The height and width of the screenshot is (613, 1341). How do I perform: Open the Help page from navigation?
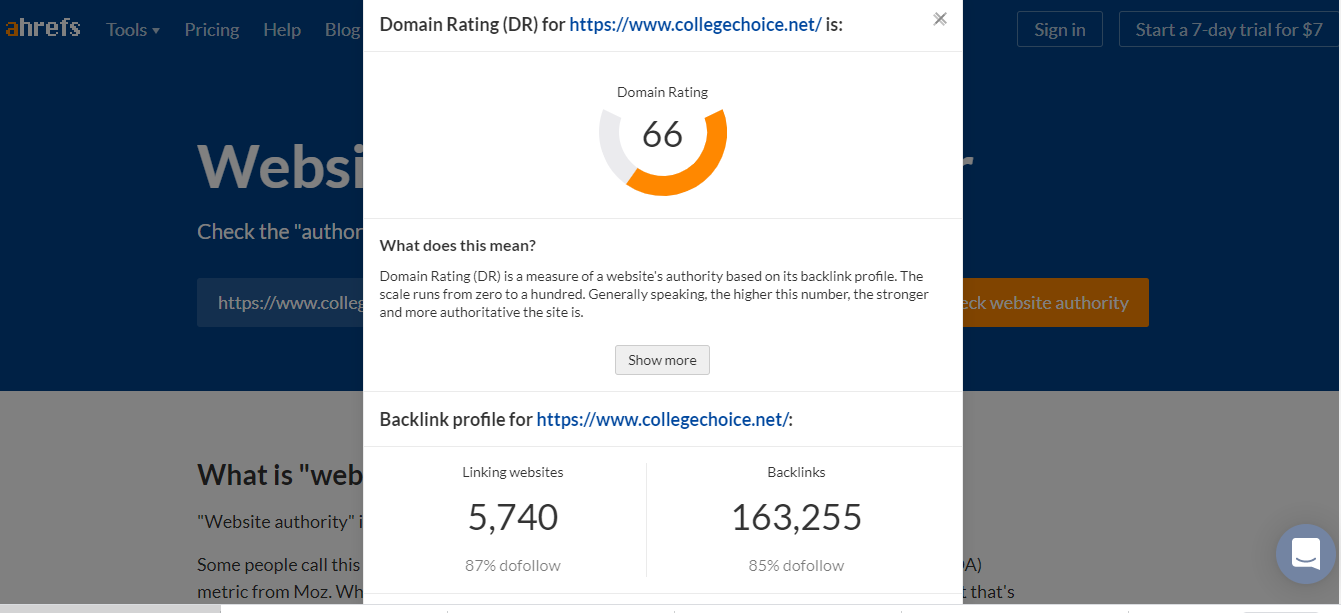tap(282, 29)
